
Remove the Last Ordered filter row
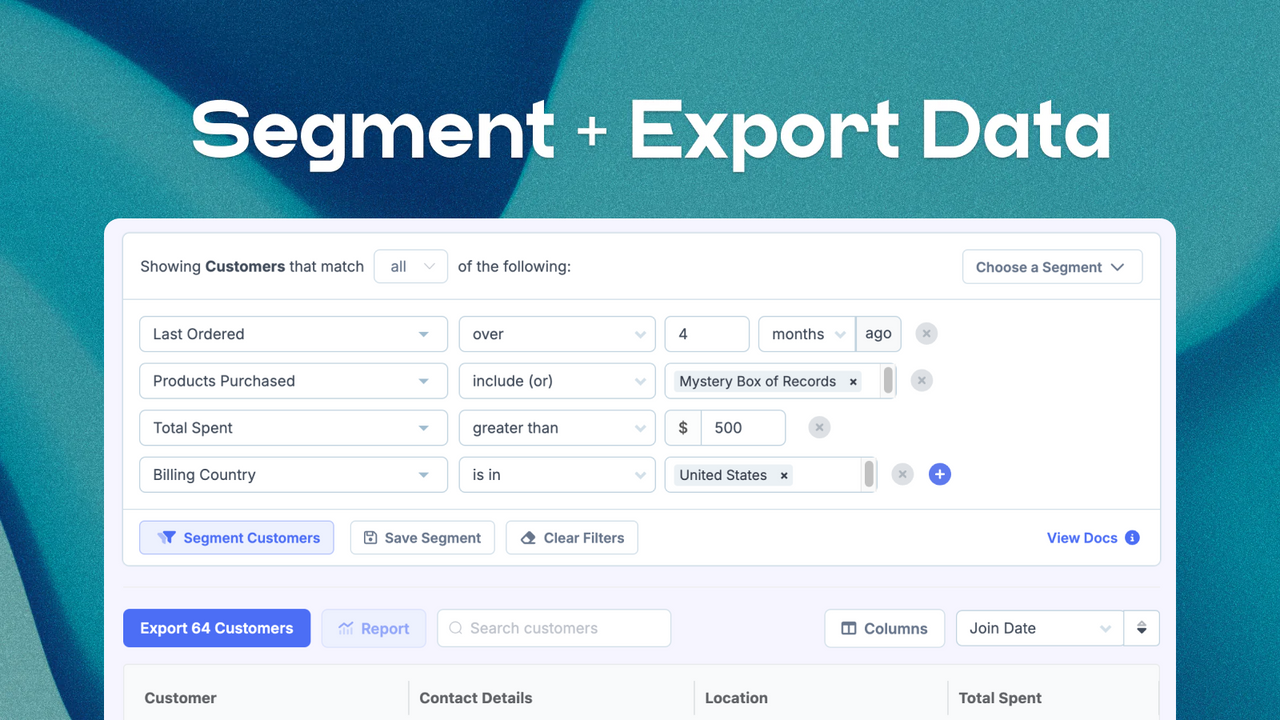tap(926, 333)
